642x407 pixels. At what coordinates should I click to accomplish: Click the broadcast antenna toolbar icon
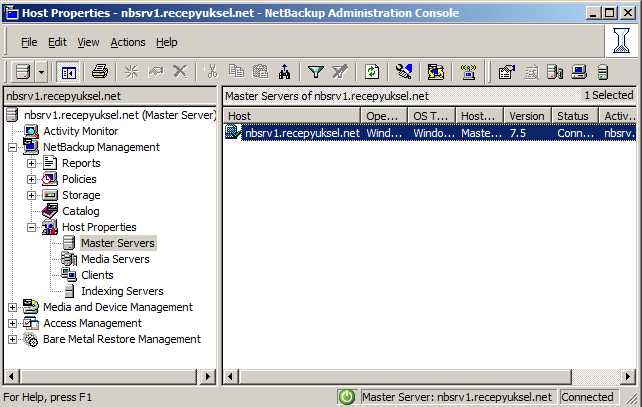tap(468, 72)
